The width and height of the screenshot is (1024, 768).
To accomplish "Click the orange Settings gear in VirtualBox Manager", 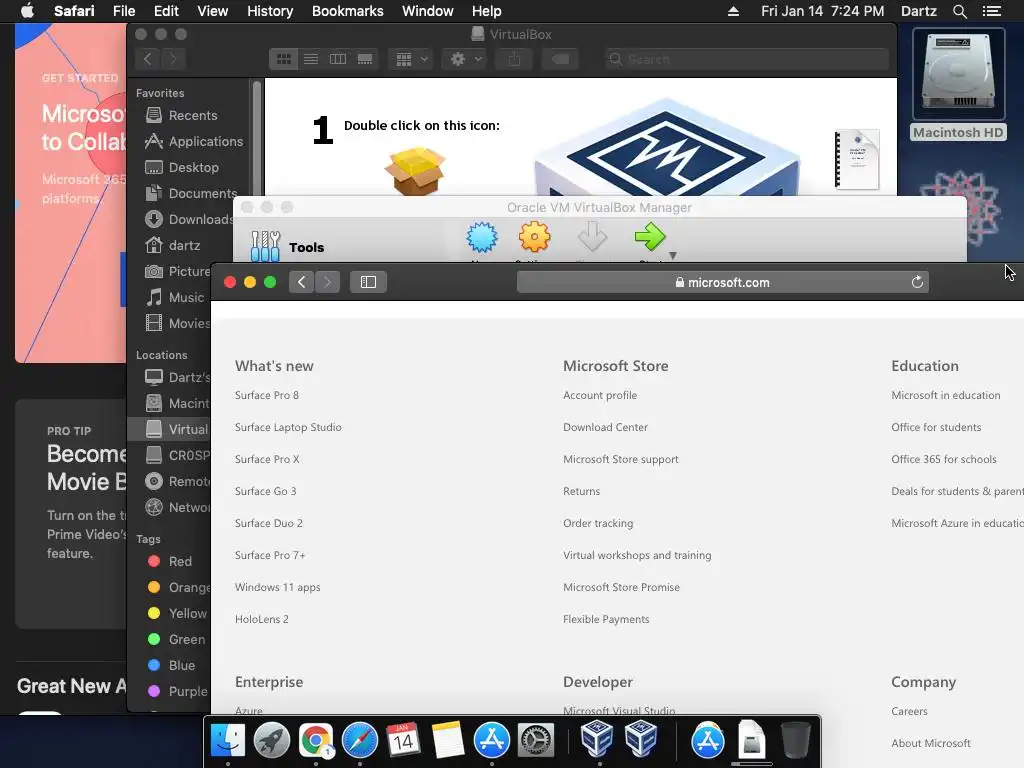I will pos(534,238).
